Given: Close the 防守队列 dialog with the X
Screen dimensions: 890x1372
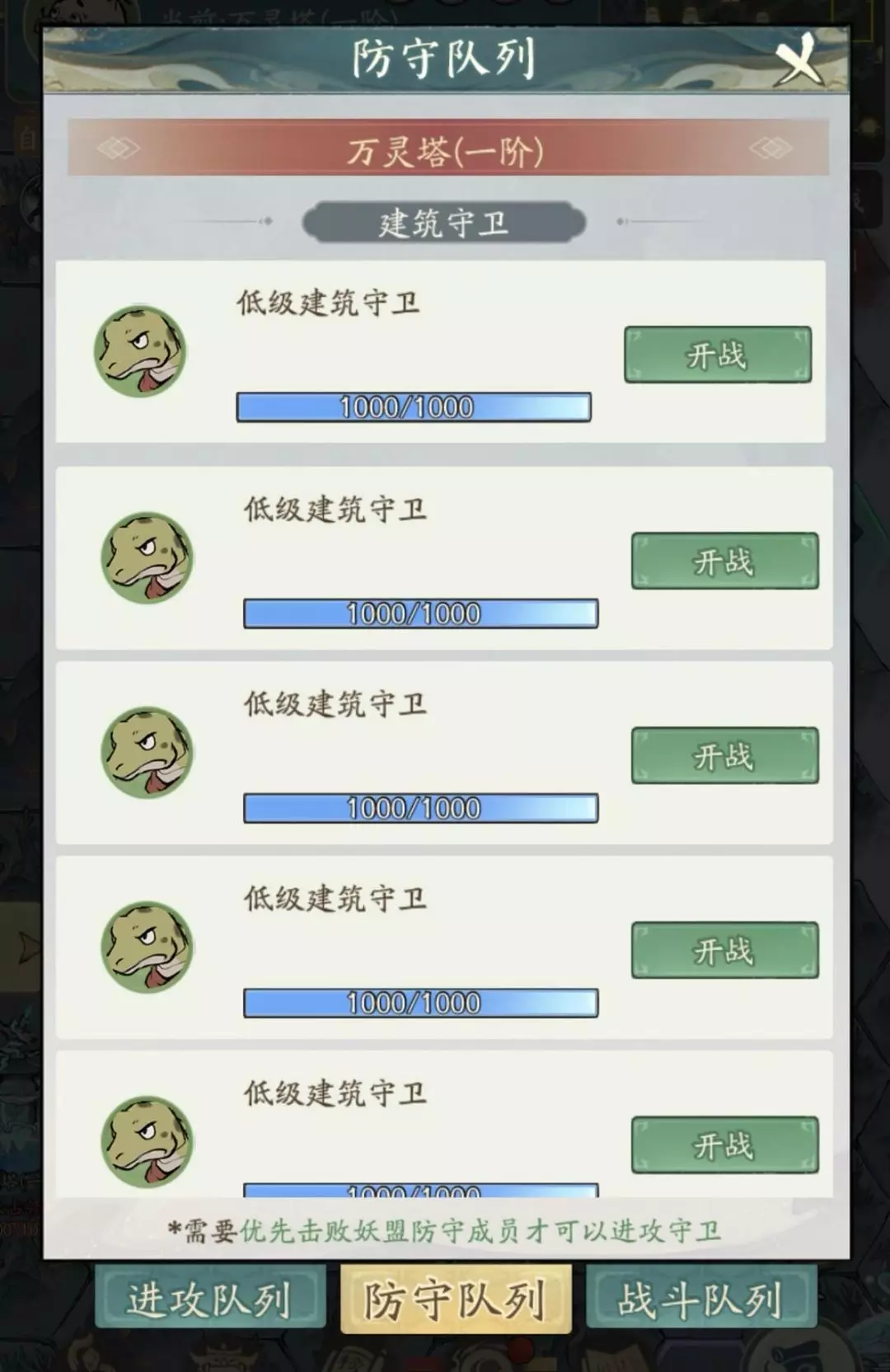Looking at the screenshot, I should coord(798,59).
